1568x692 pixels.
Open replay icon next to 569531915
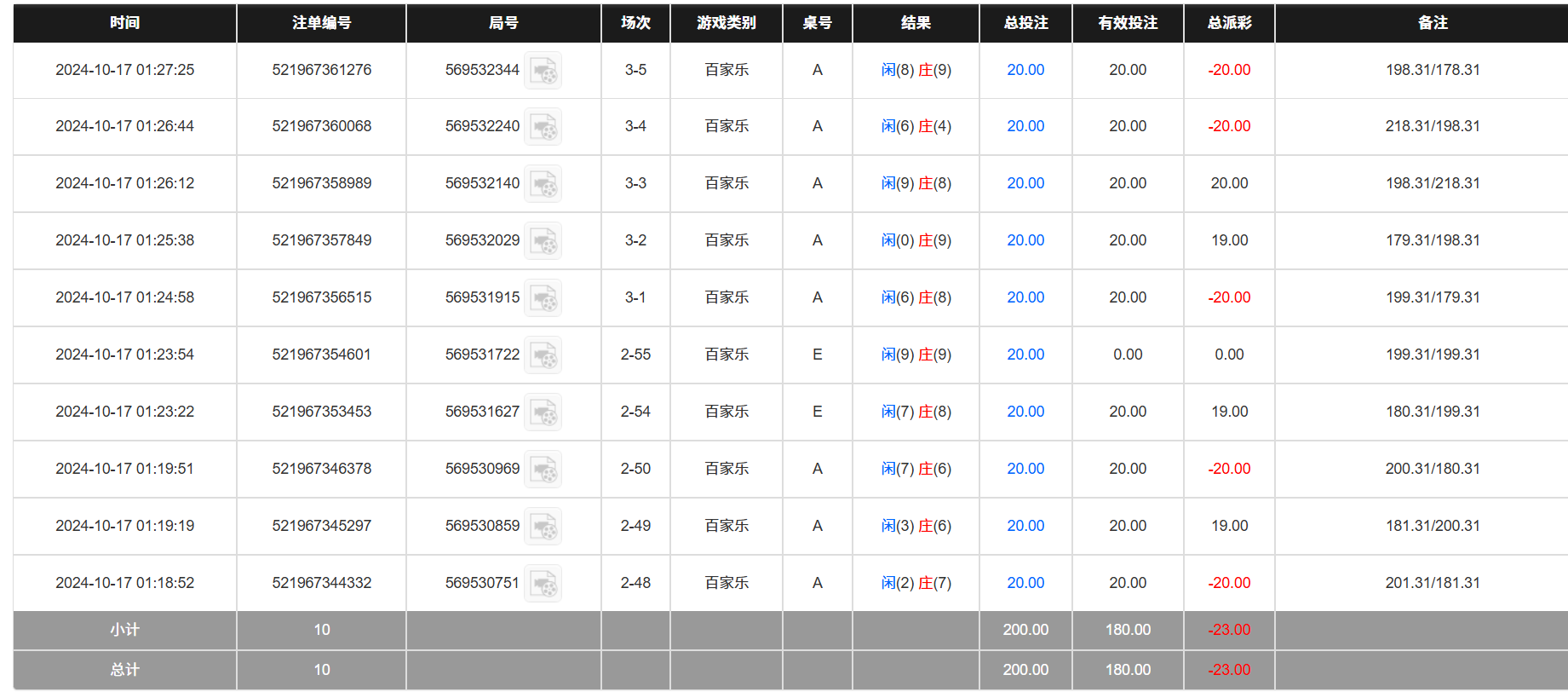pyautogui.click(x=543, y=298)
